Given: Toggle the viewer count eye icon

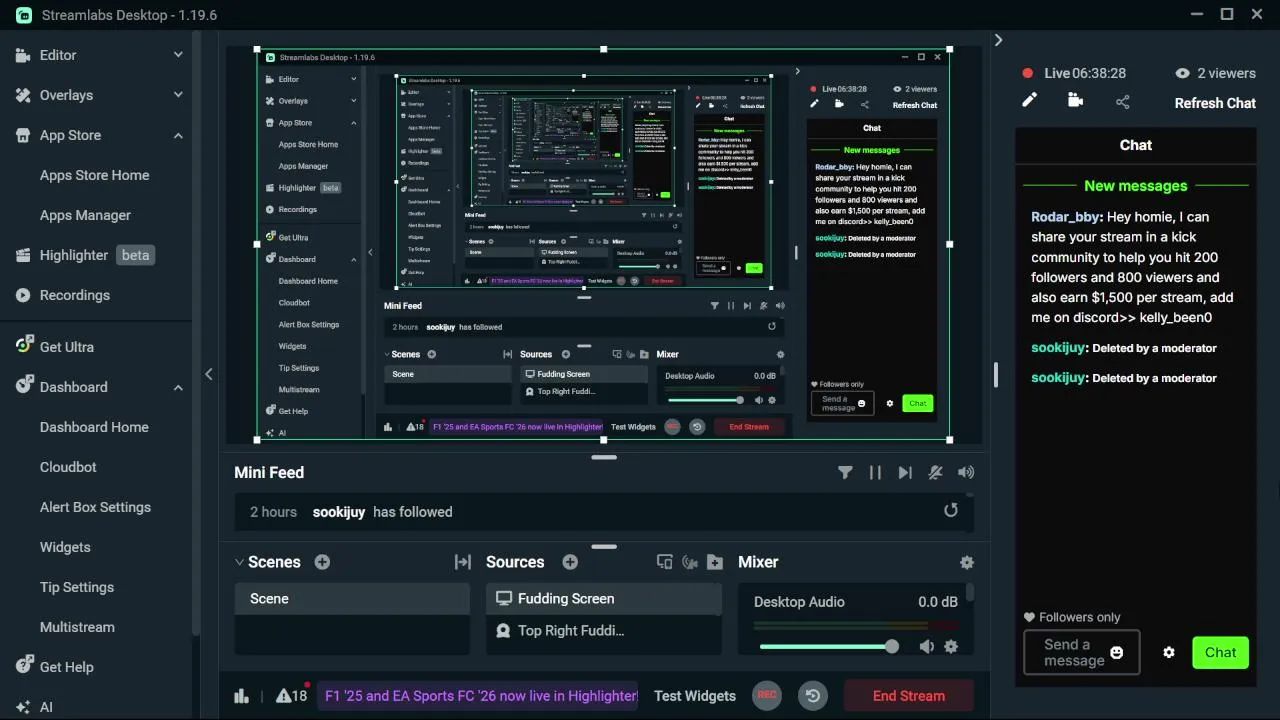Looking at the screenshot, I should [1183, 73].
